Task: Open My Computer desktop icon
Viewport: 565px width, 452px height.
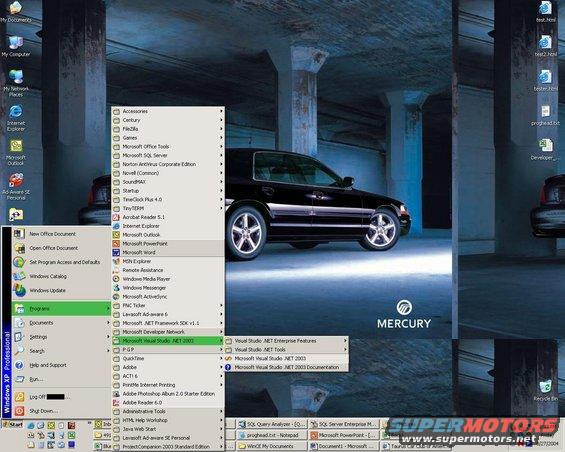Action: point(15,46)
